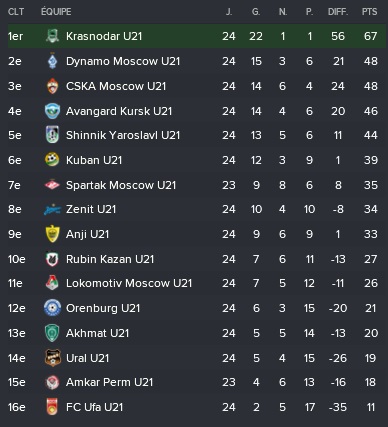Screen dimensions: 388x427
Task: Select the Orenburg U21 team name
Action: [x=103, y=308]
